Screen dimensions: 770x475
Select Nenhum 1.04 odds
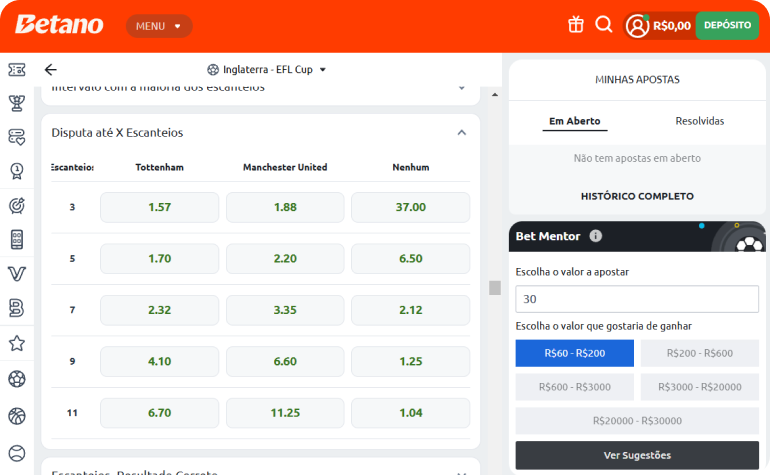[411, 413]
